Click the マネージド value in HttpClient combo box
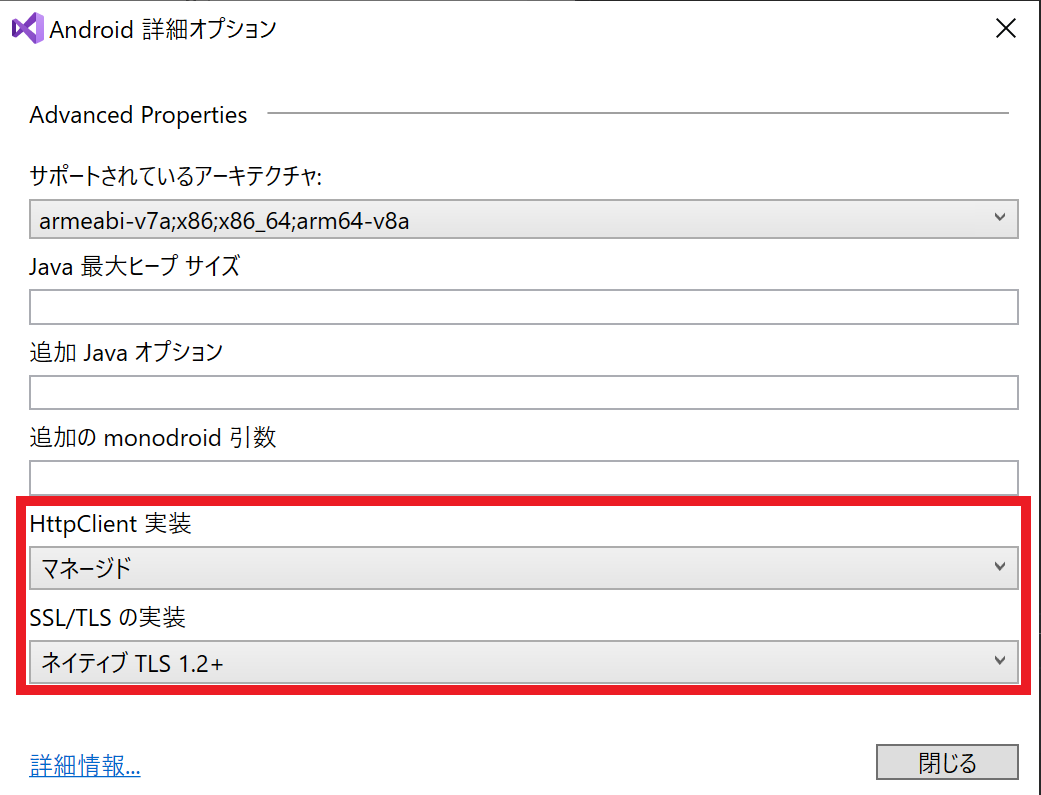 click(86, 569)
